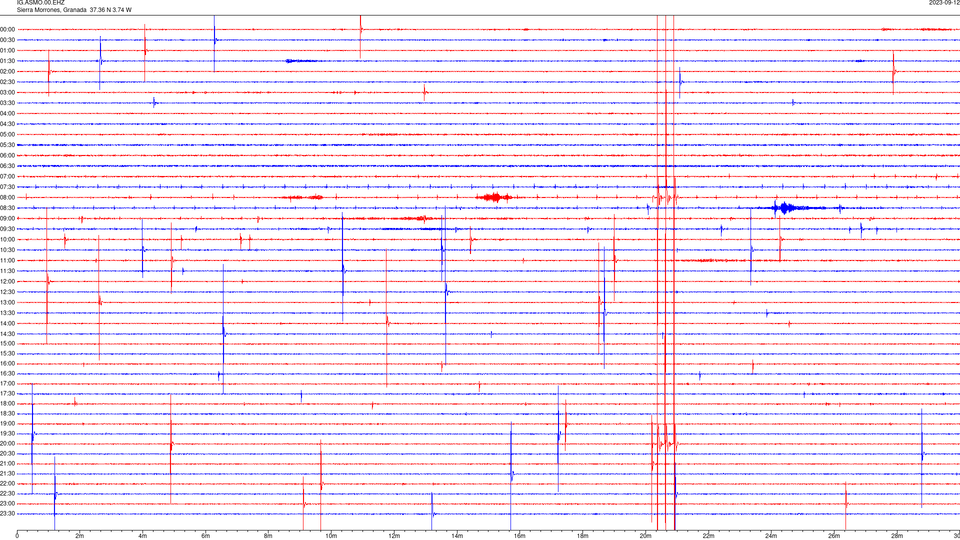Click the 28m tick on minute axis
The height and width of the screenshot is (540, 960).
[897, 536]
